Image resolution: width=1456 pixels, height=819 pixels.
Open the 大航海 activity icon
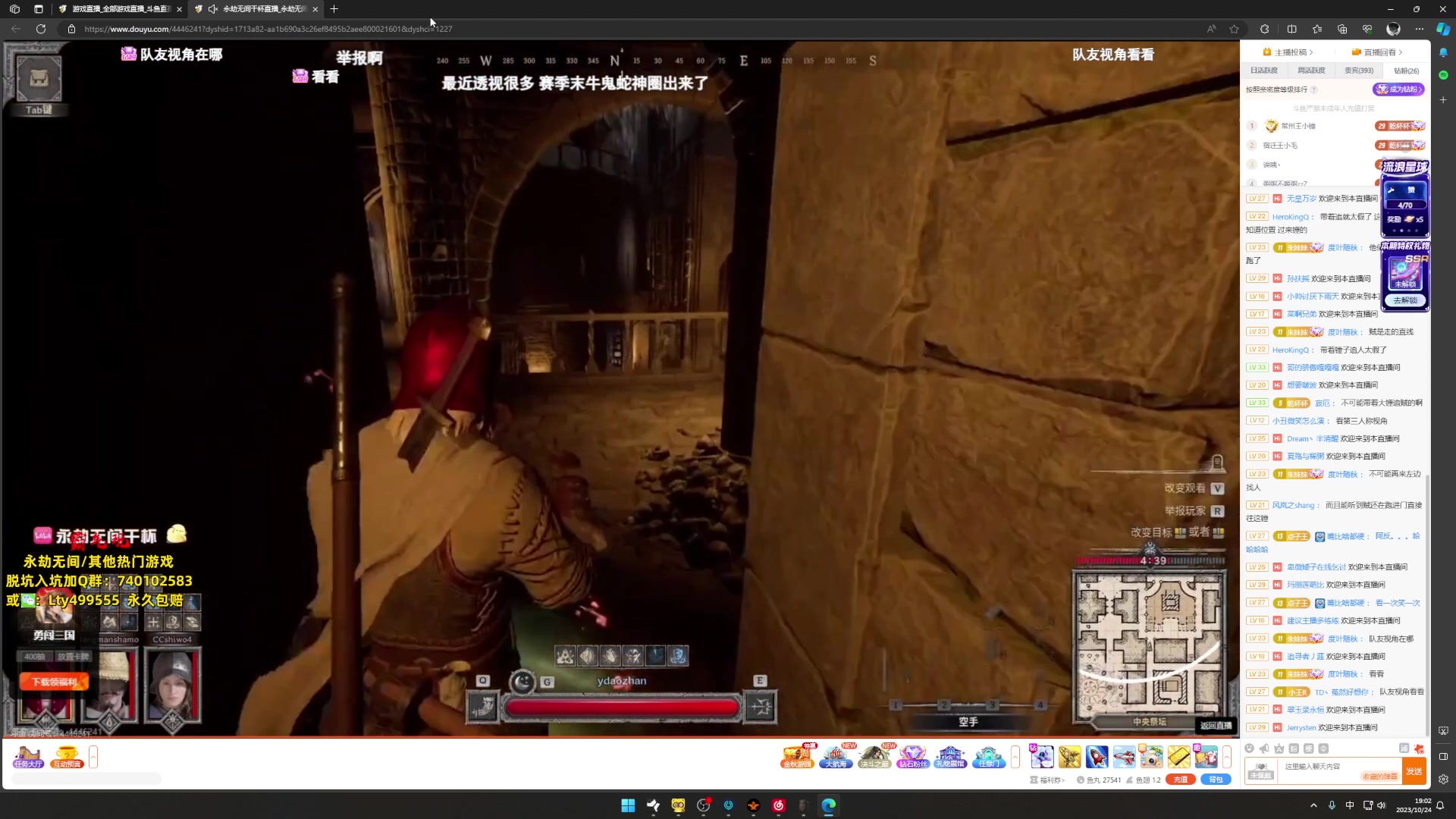pyautogui.click(x=836, y=757)
